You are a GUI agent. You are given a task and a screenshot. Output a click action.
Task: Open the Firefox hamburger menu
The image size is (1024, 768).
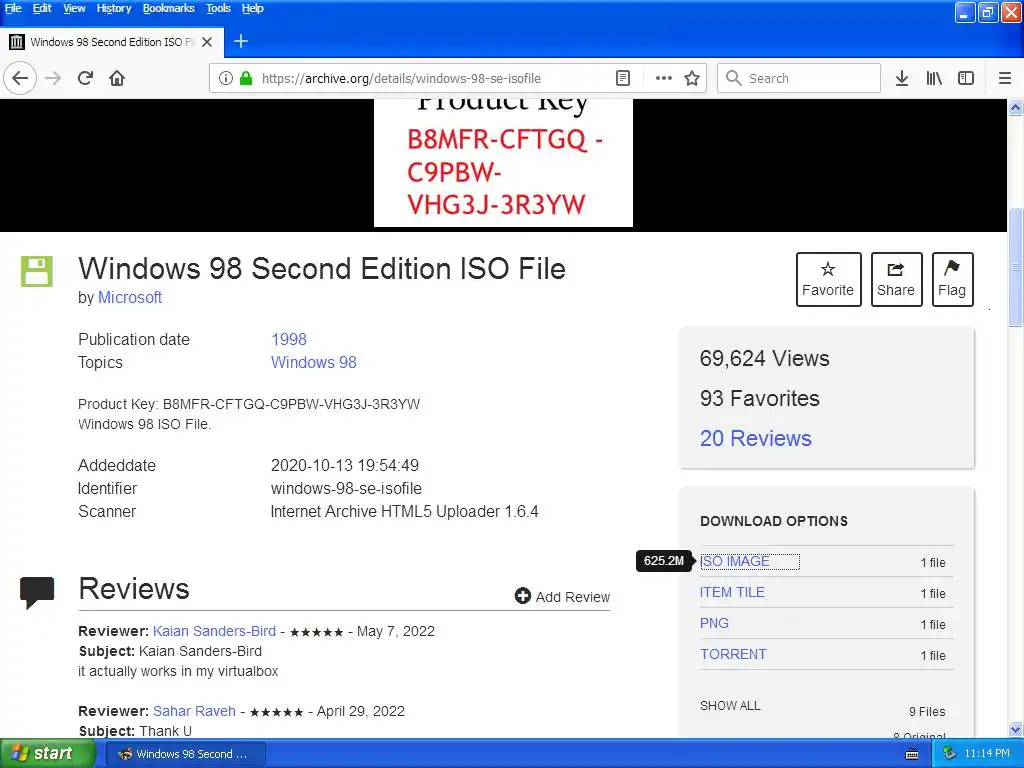pyautogui.click(x=1005, y=78)
